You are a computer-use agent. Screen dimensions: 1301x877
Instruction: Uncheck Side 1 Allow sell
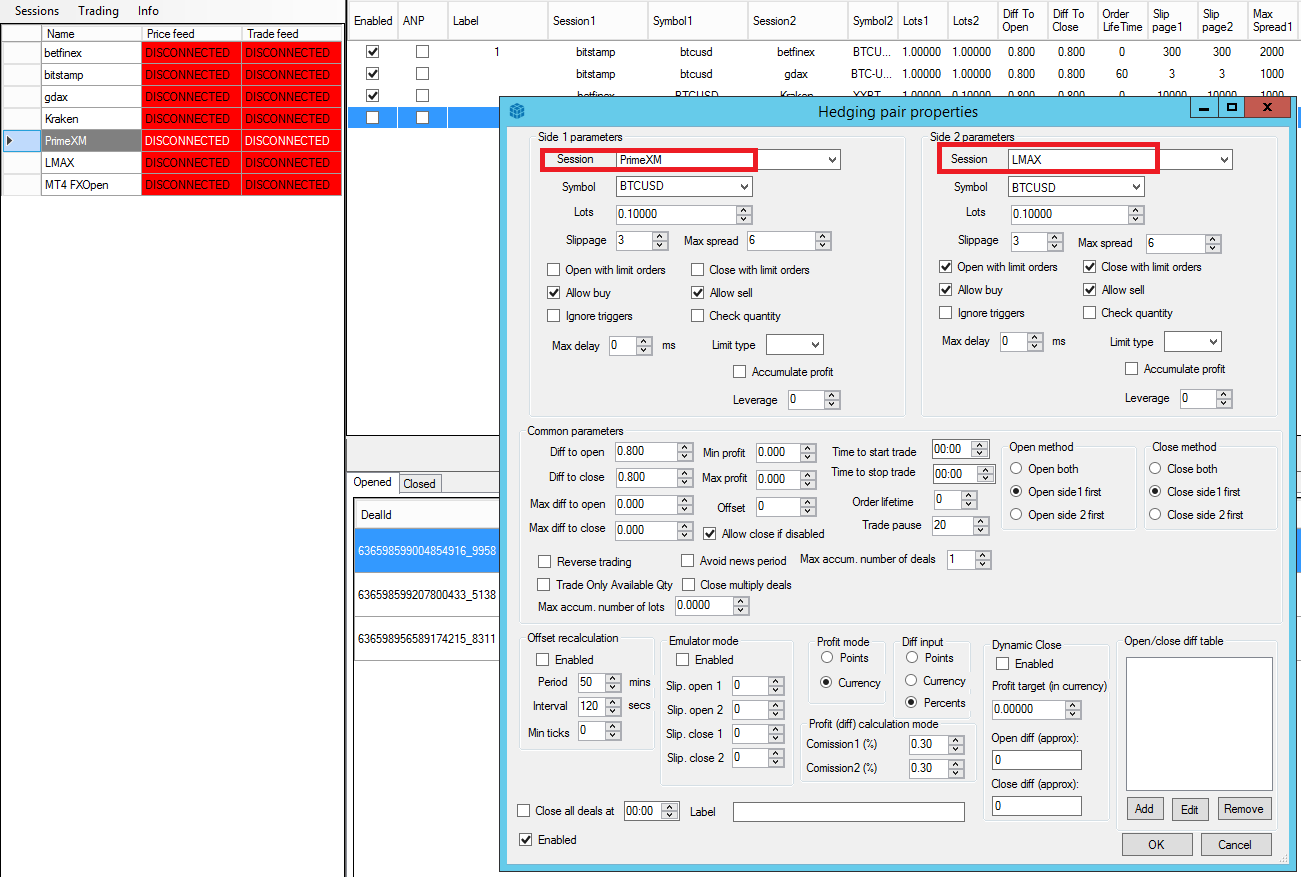[x=698, y=293]
